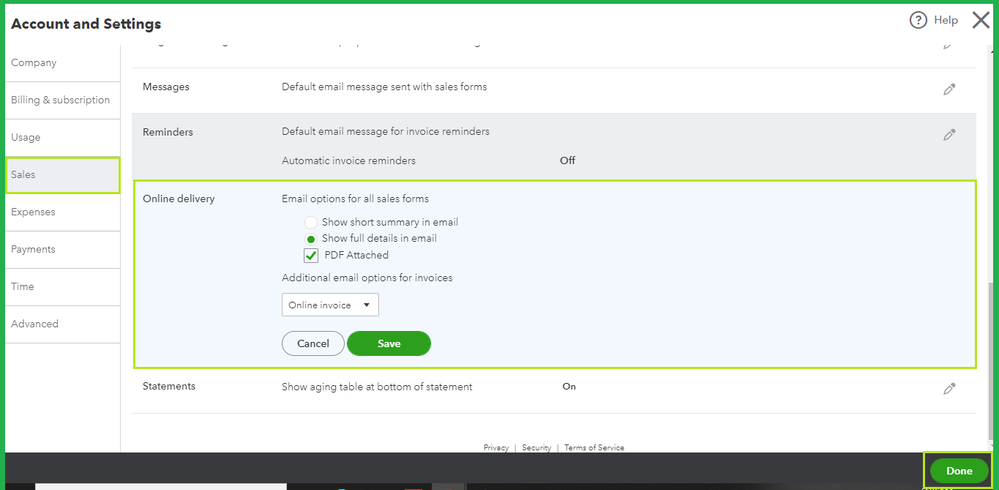Click the Statements row label
This screenshot has height=490, width=999.
click(x=169, y=386)
